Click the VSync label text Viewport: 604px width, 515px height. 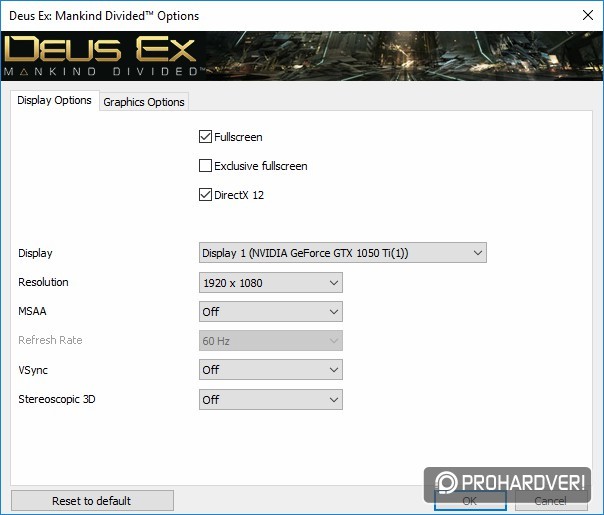pos(33,370)
